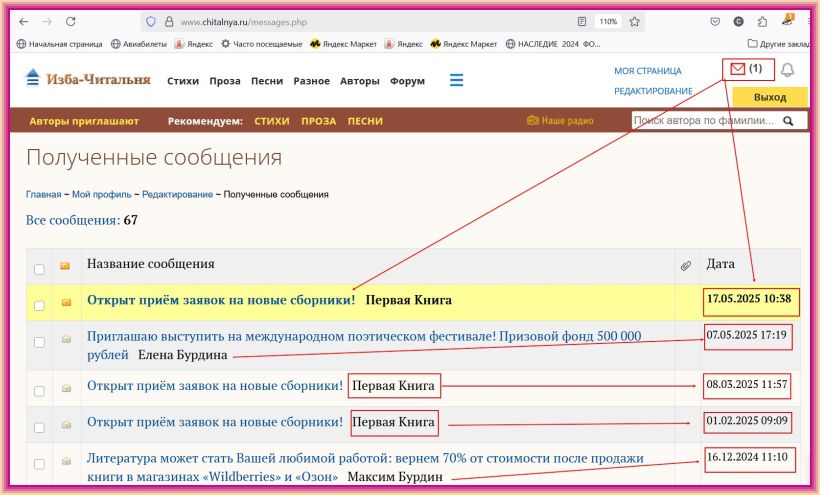Tick checkbox for Максим Бурдин message

coord(39,464)
